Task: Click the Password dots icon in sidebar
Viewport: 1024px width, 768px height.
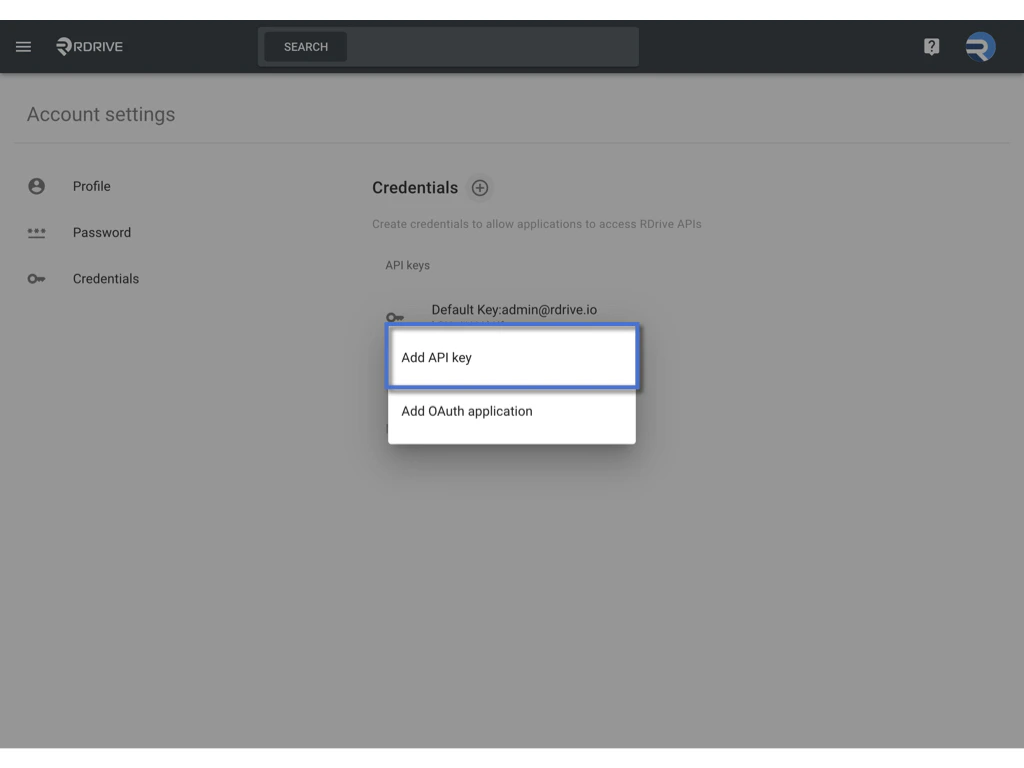Action: click(36, 232)
